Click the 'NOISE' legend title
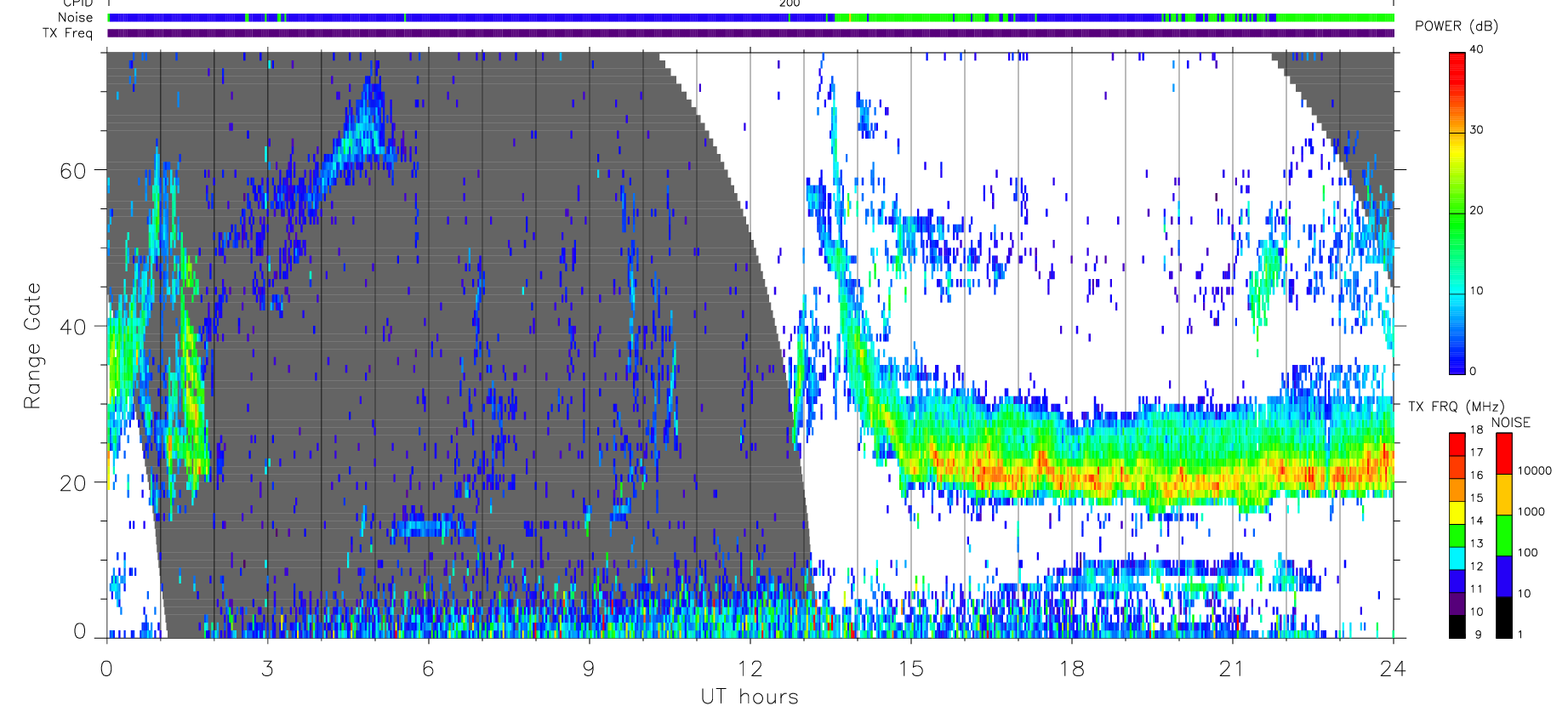The height and width of the screenshot is (723, 1568). click(1511, 422)
